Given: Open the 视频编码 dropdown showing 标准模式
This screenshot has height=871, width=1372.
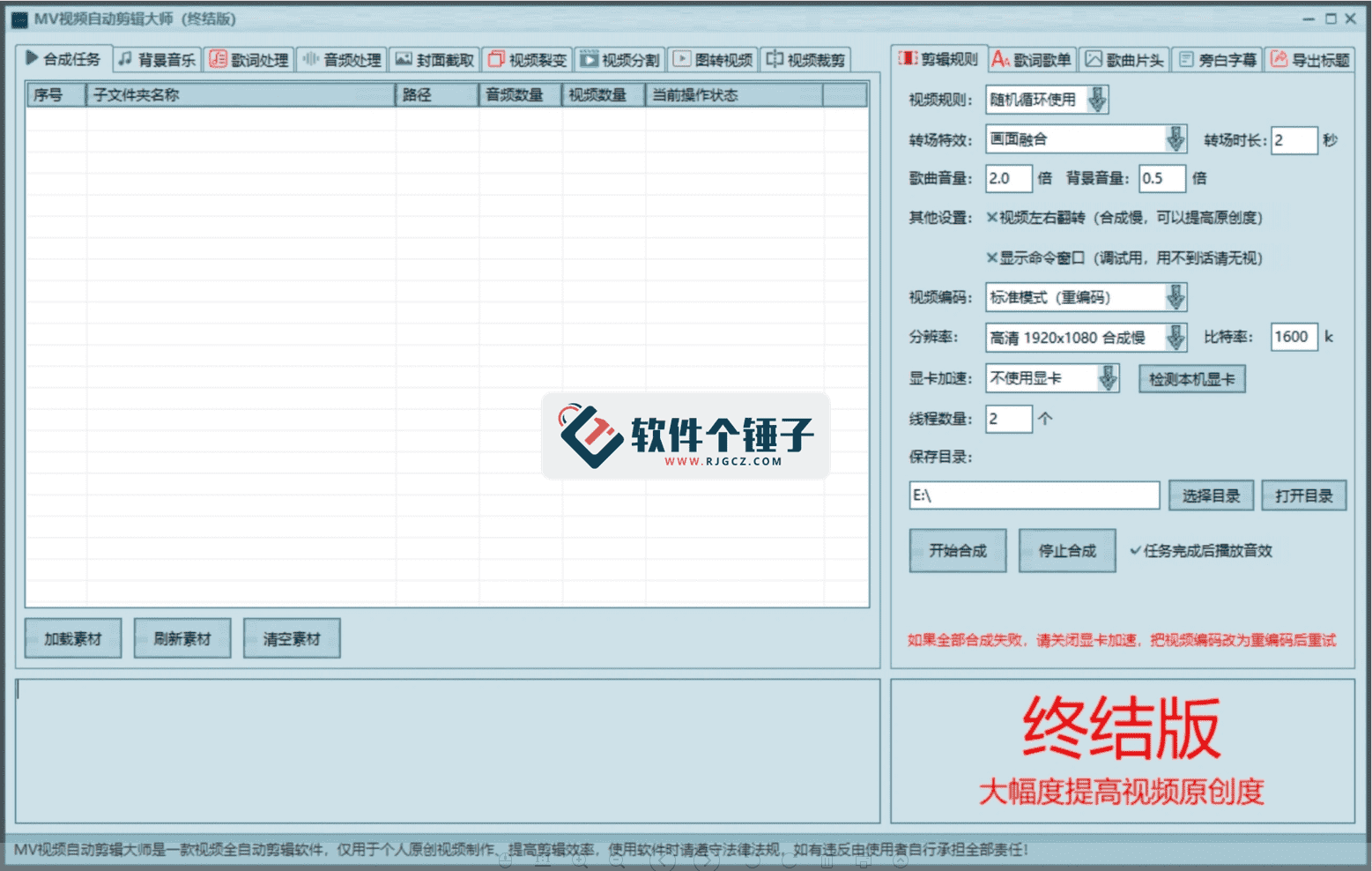Looking at the screenshot, I should coord(1086,297).
